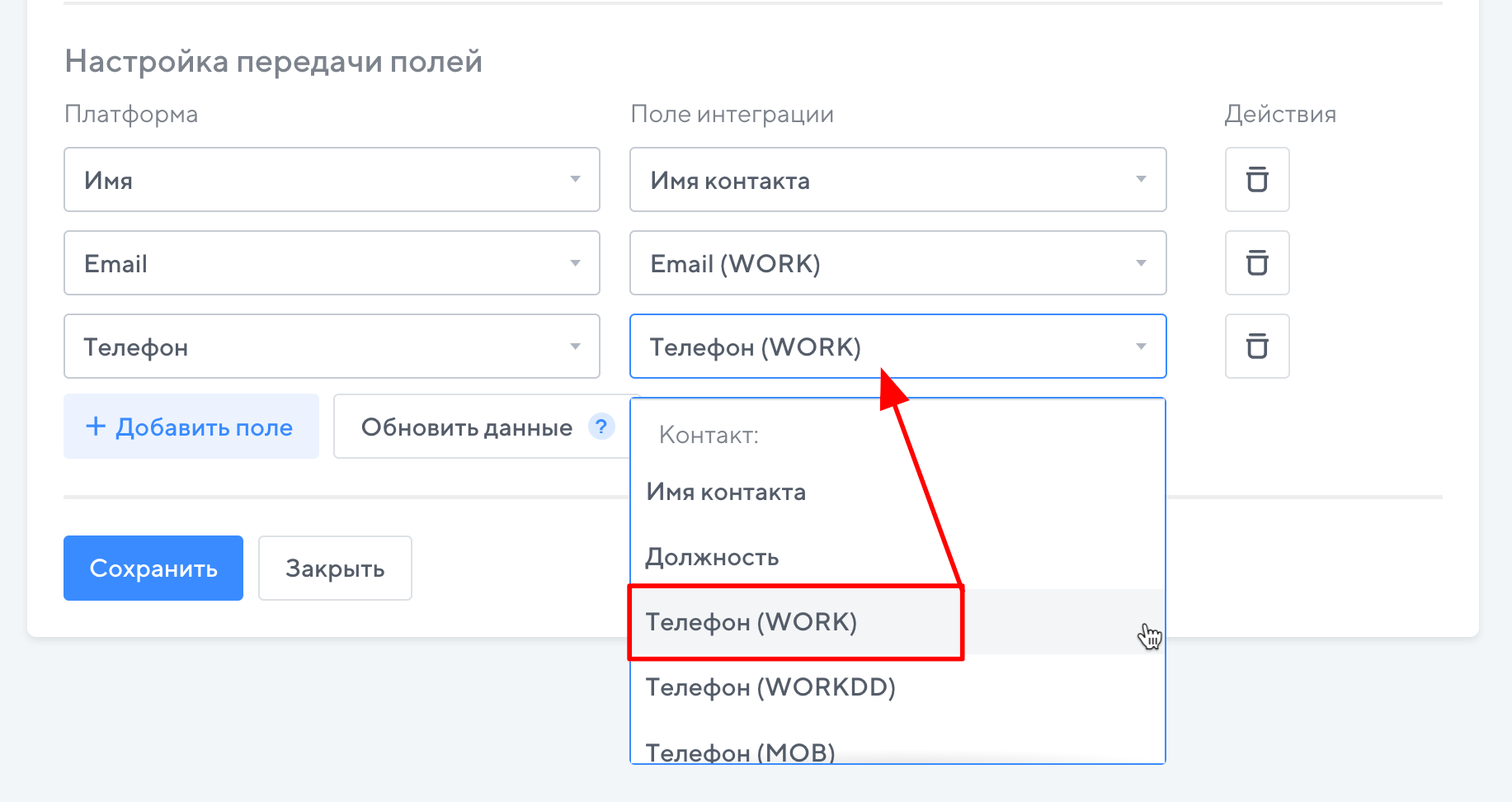Select Телефон (WORKDD) from the list
Image resolution: width=1512 pixels, height=802 pixels.
coord(770,687)
